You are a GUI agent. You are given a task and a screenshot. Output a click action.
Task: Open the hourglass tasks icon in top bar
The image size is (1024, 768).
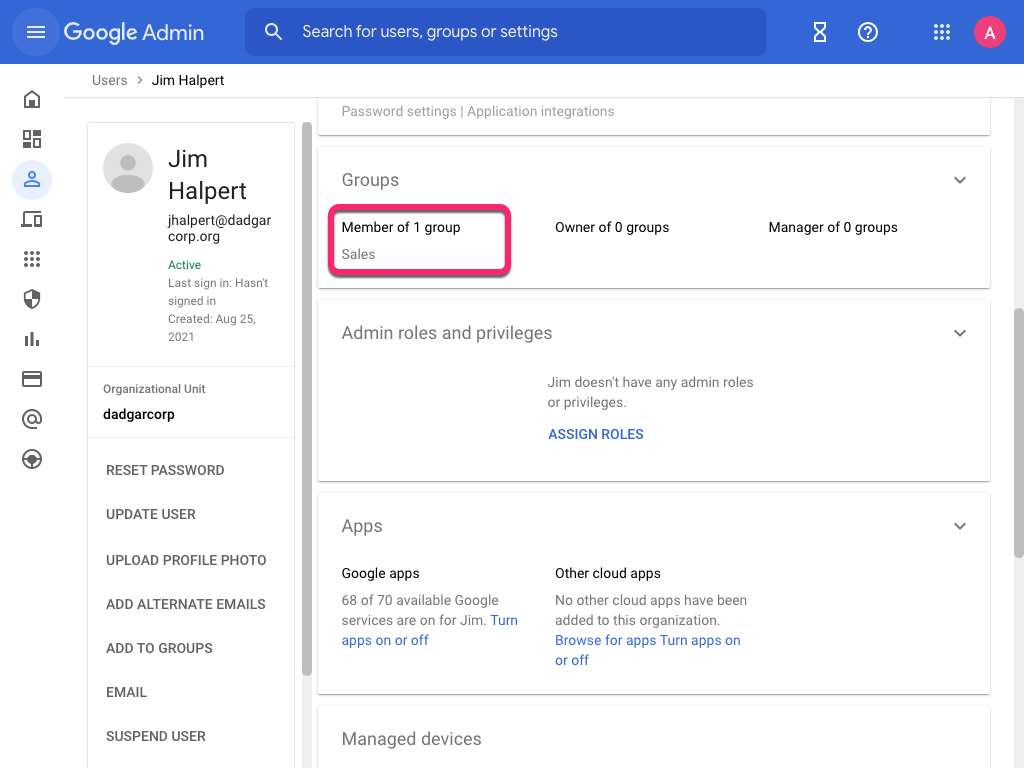tap(819, 32)
